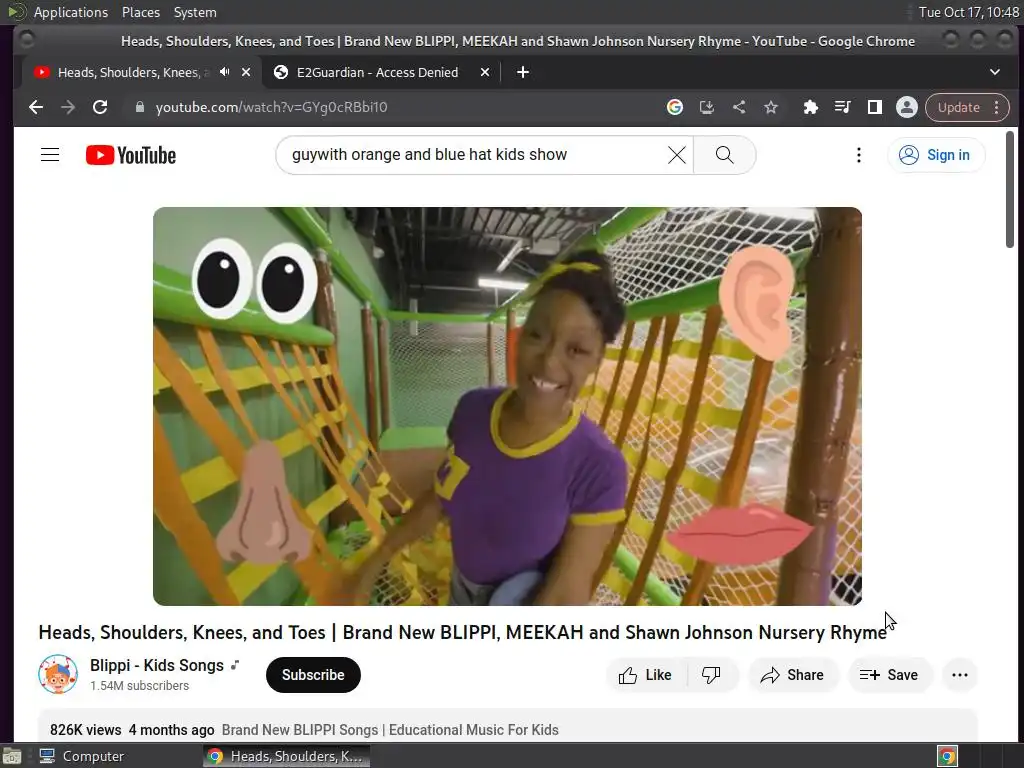Open media controls icon in toolbar
Image resolution: width=1024 pixels, height=768 pixels.
pyautogui.click(x=842, y=107)
